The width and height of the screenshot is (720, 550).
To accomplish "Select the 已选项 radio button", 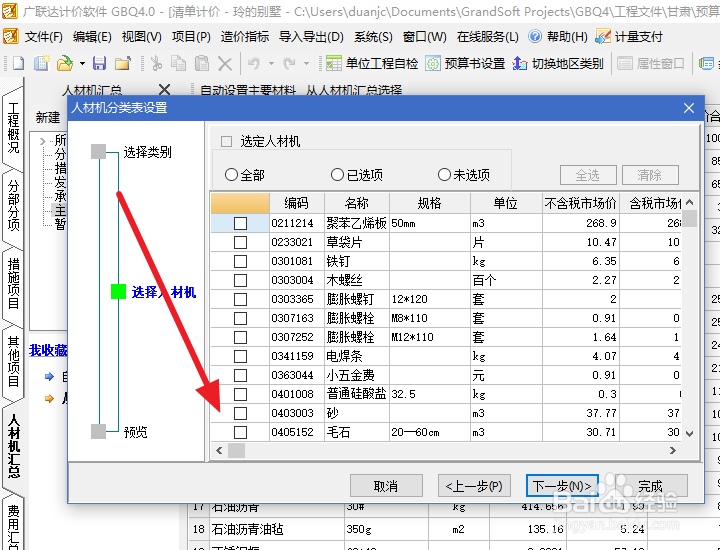I will click(337, 174).
